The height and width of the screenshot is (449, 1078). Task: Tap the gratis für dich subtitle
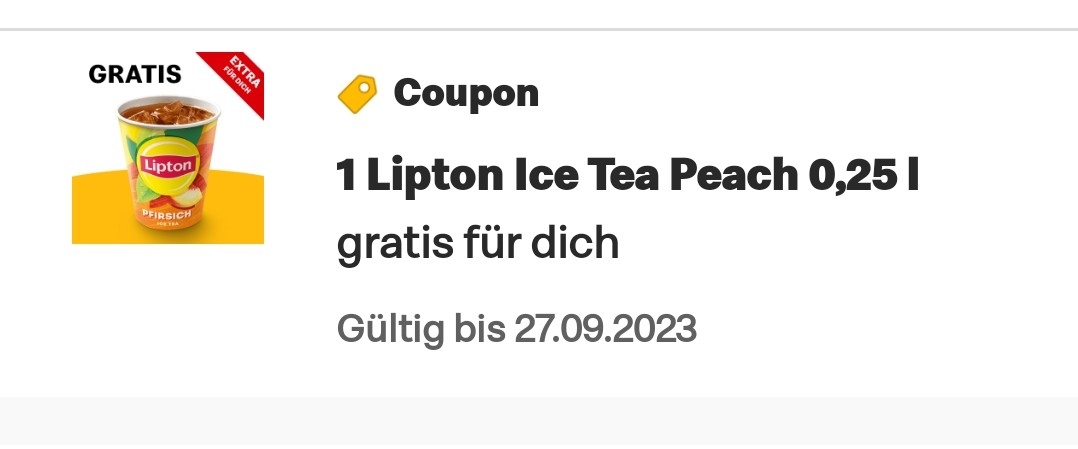478,243
